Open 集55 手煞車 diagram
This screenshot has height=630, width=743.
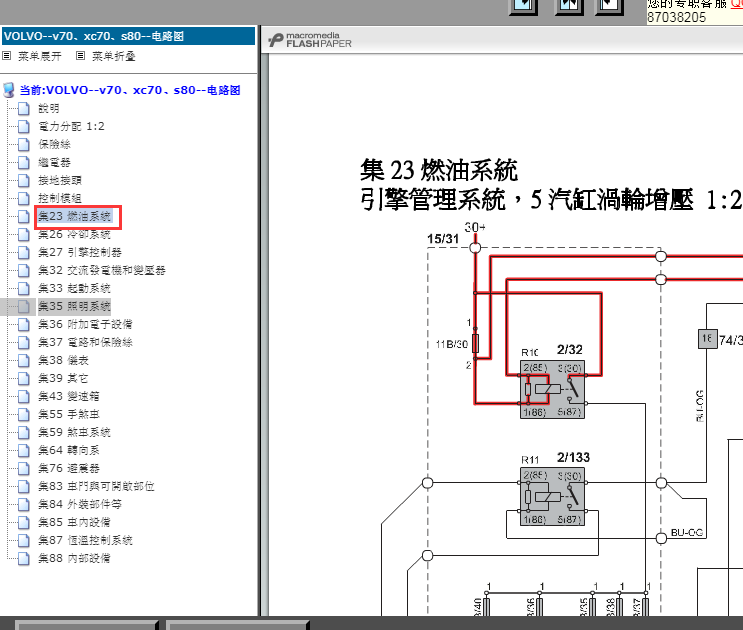[x=69, y=414]
